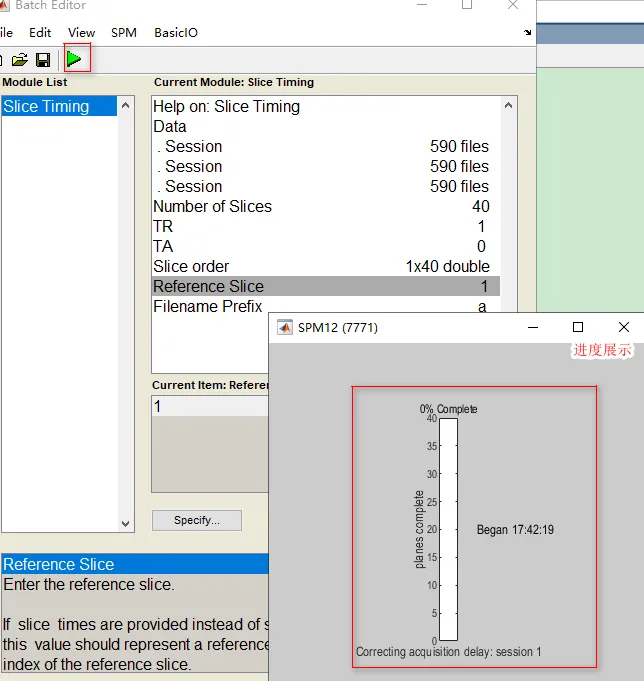
Task: Open the BasicIO menu
Action: 176,33
